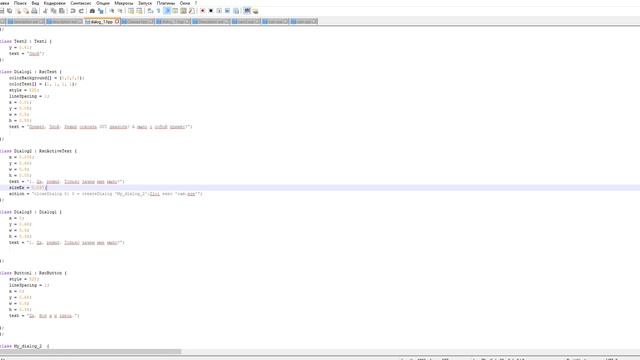Click the ABC spell-check plugin toolbar icon
Screen dimensions: 640x360
click(x=247, y=11)
